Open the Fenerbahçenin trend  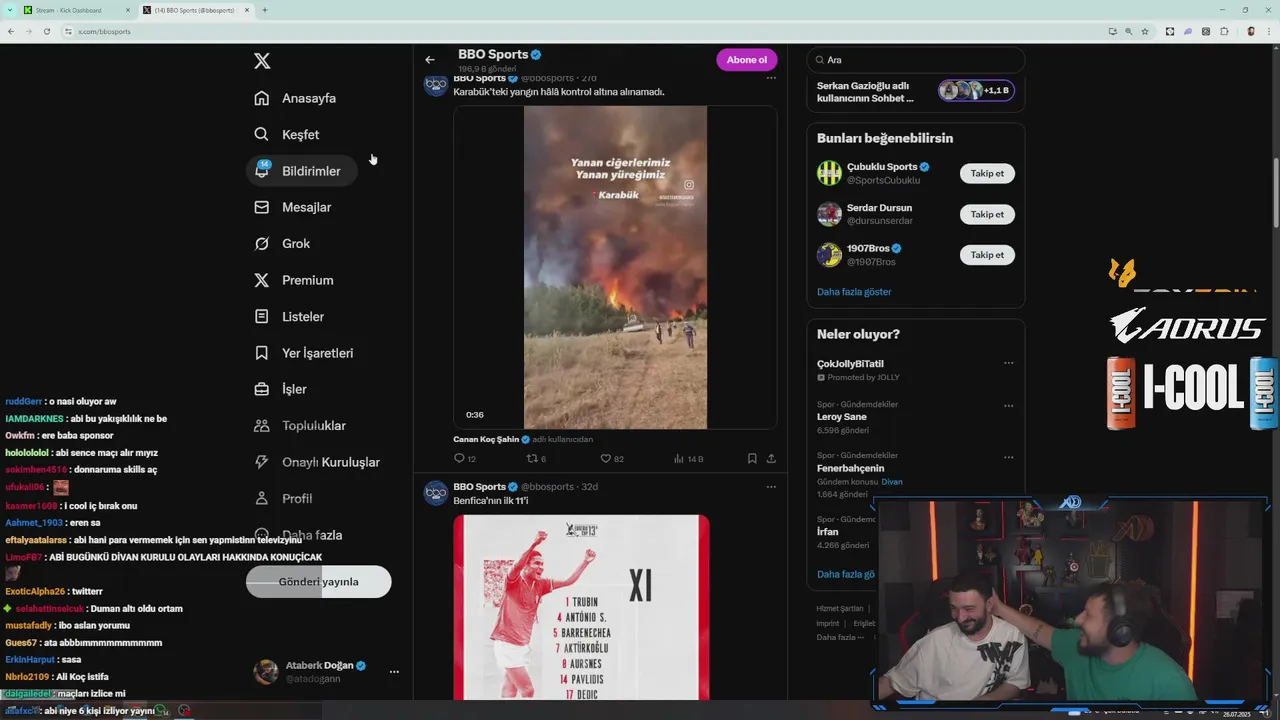click(x=851, y=468)
